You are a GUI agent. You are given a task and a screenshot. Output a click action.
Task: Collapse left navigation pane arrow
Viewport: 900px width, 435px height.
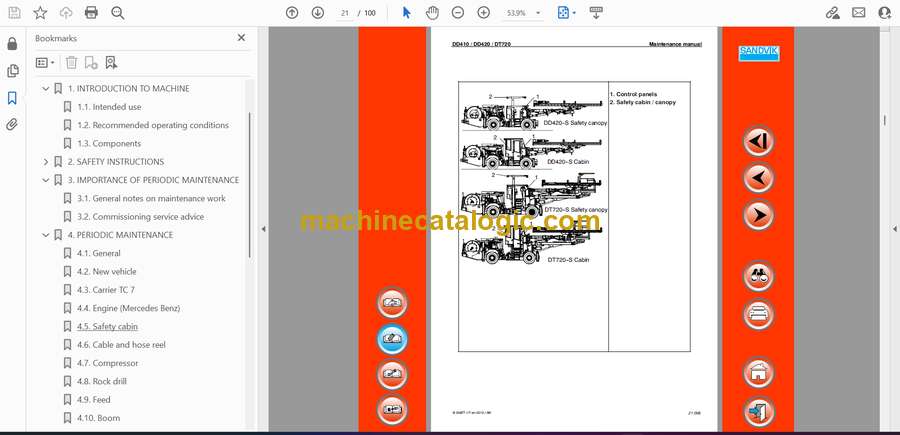[263, 229]
